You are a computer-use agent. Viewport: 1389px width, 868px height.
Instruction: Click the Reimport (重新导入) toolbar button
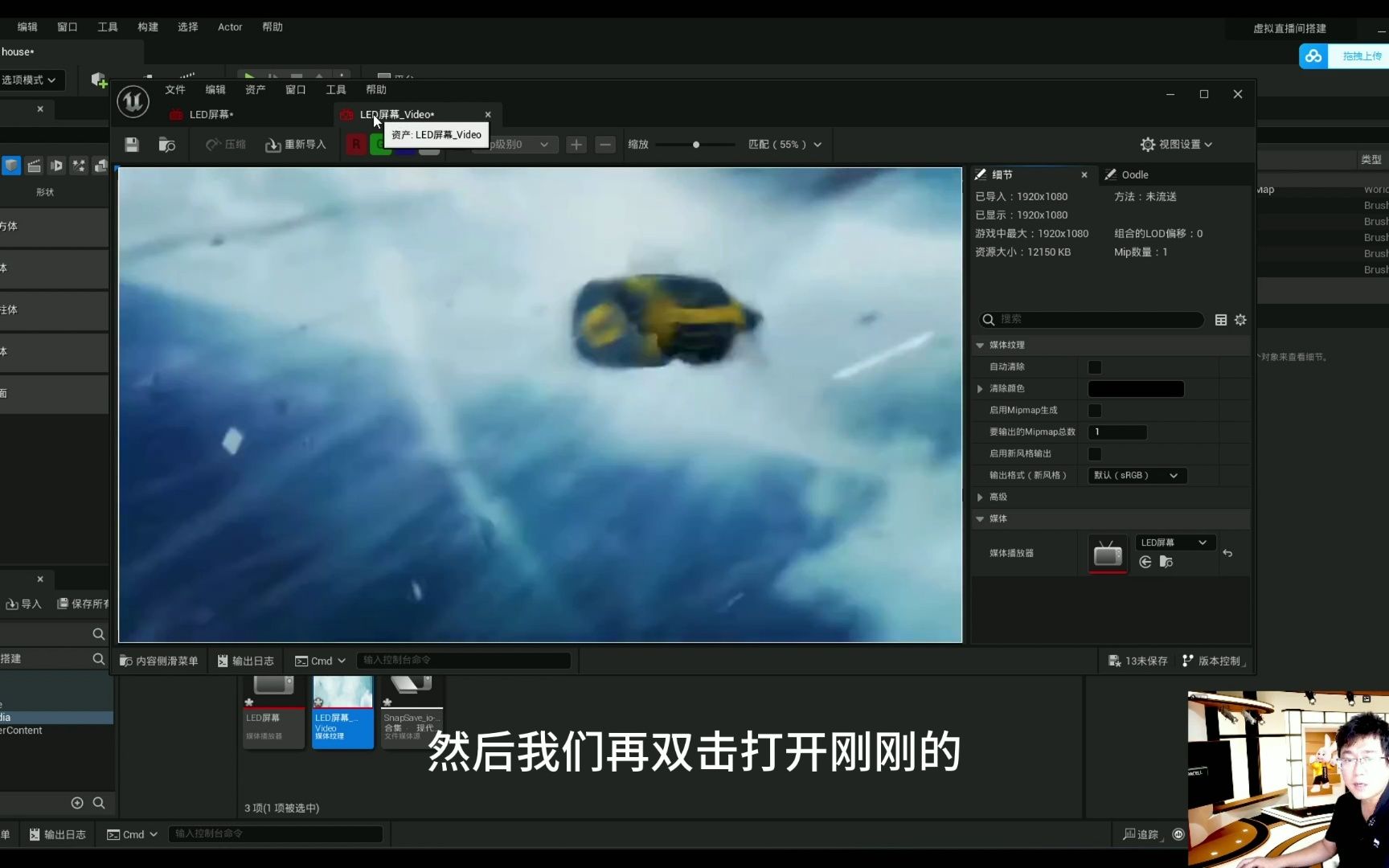[296, 145]
